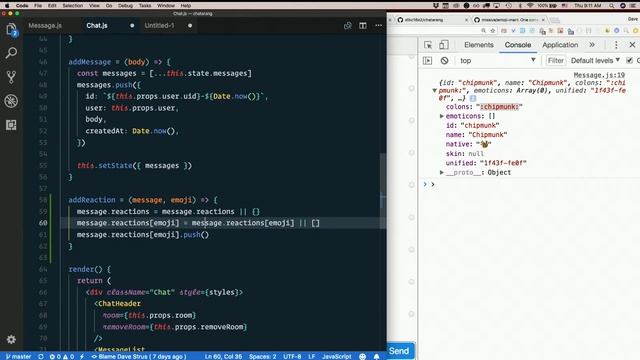Image resolution: width=640 pixels, height=360 pixels.
Task: Select the Console tab in DevTools
Action: (x=518, y=45)
